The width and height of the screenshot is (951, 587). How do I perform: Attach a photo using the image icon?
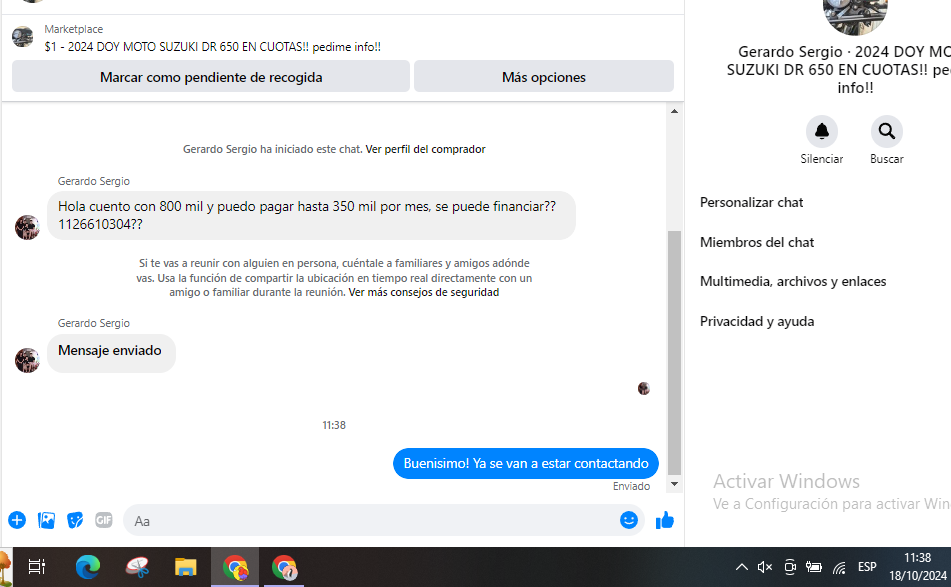(x=46, y=520)
